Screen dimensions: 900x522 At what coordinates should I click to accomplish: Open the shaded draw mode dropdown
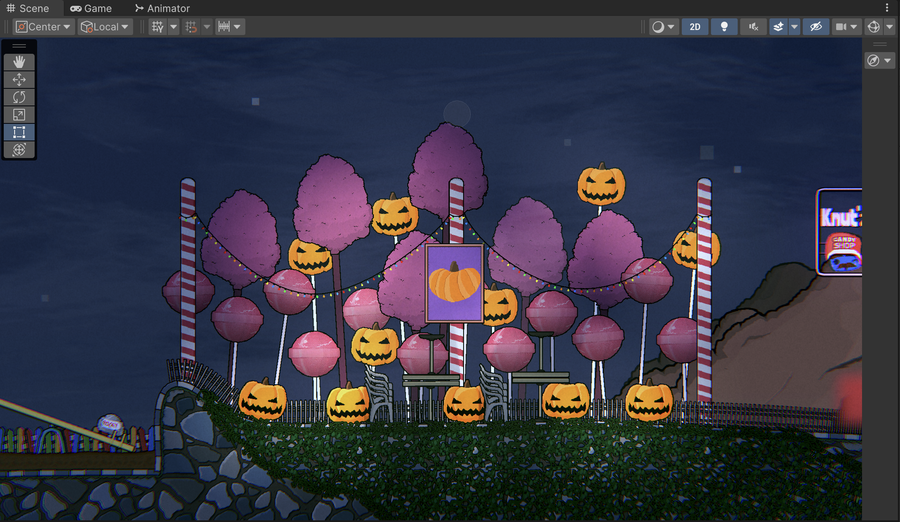[x=664, y=26]
